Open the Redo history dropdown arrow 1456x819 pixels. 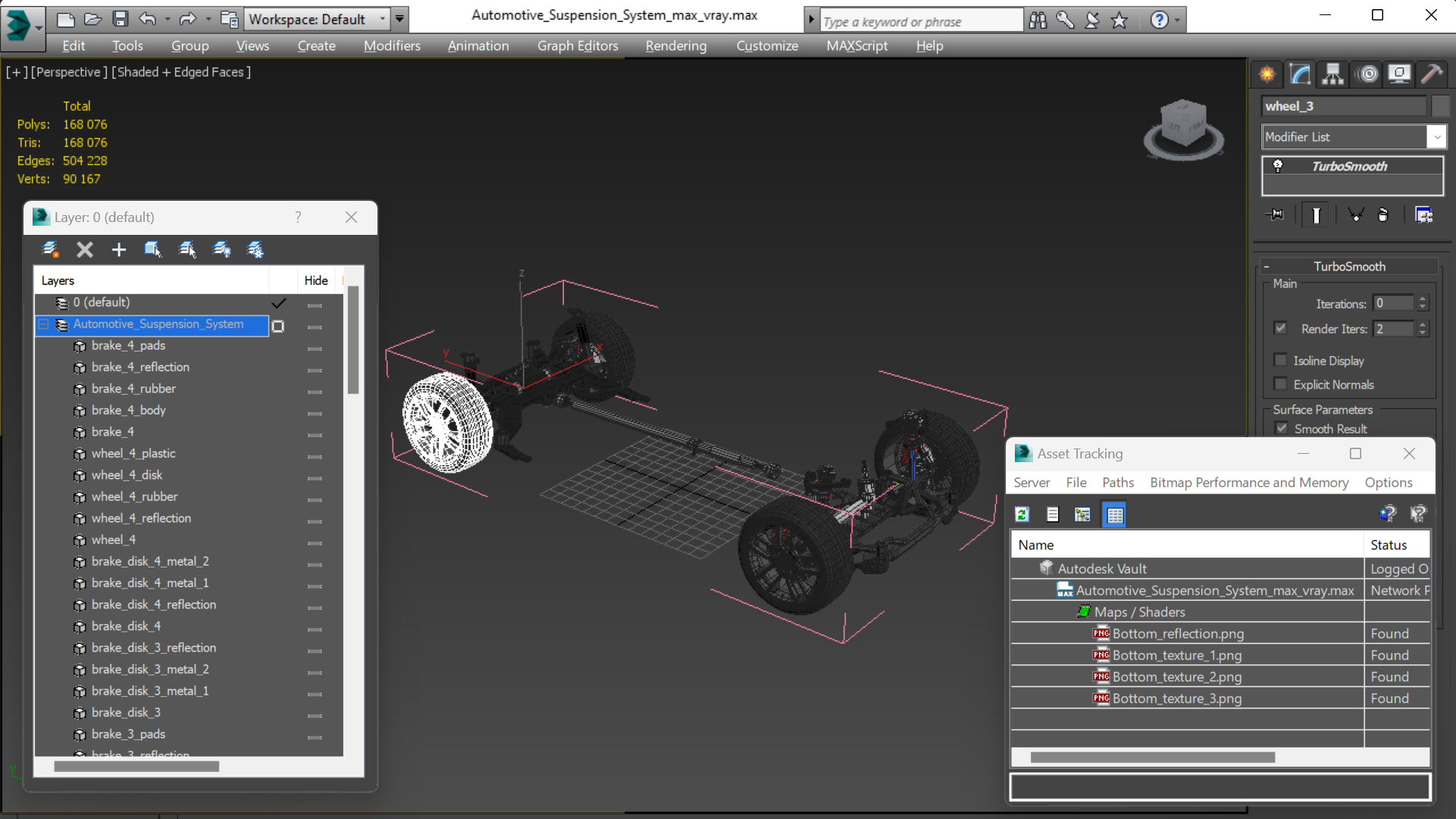(208, 19)
